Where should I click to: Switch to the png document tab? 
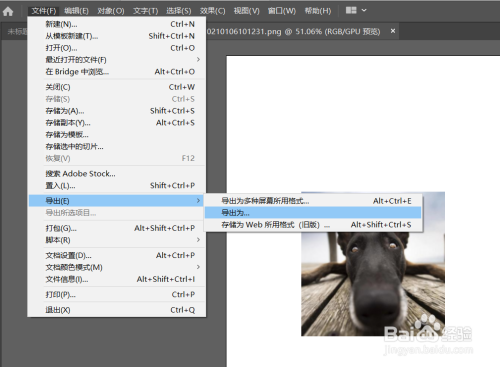293,31
